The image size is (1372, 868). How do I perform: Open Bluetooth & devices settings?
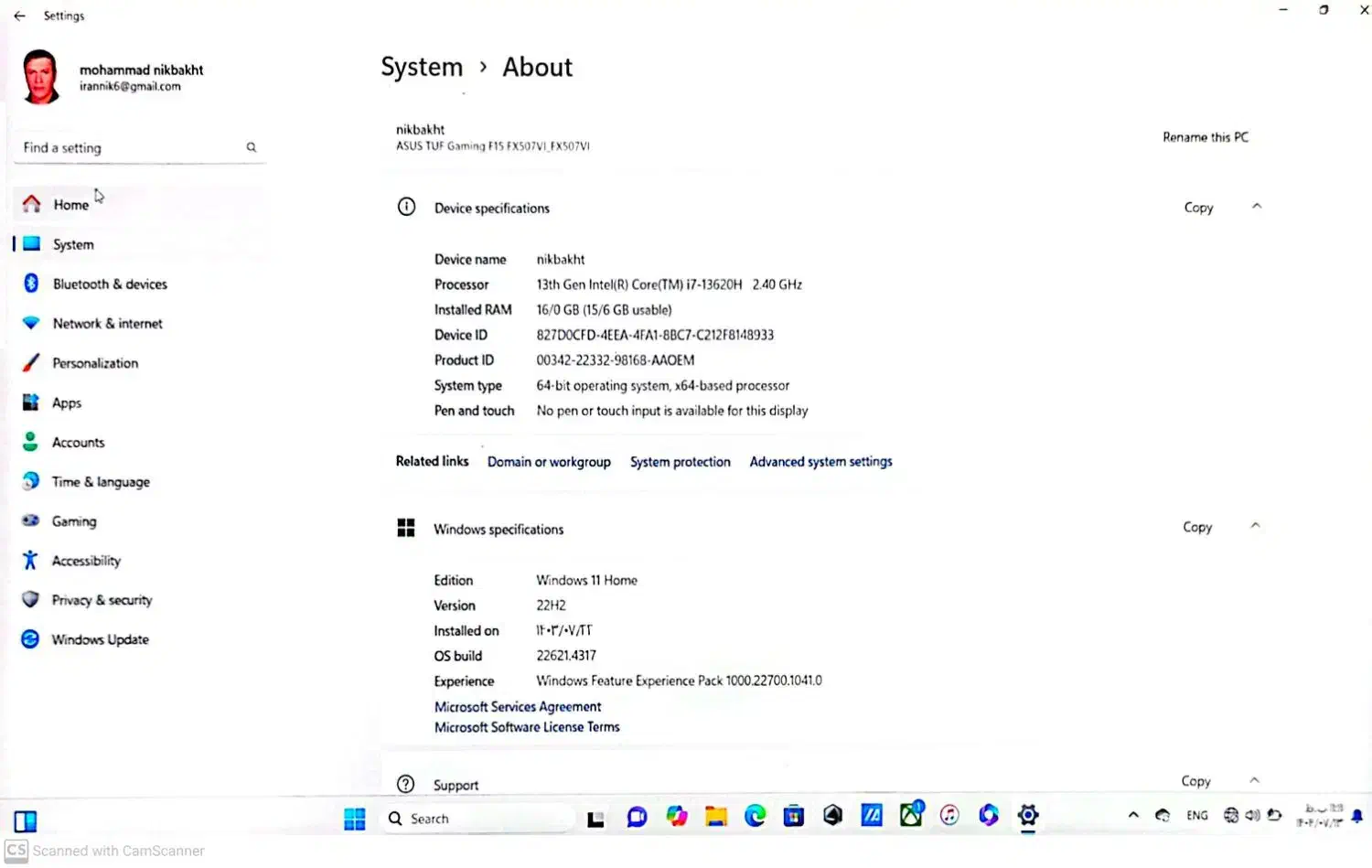[109, 284]
